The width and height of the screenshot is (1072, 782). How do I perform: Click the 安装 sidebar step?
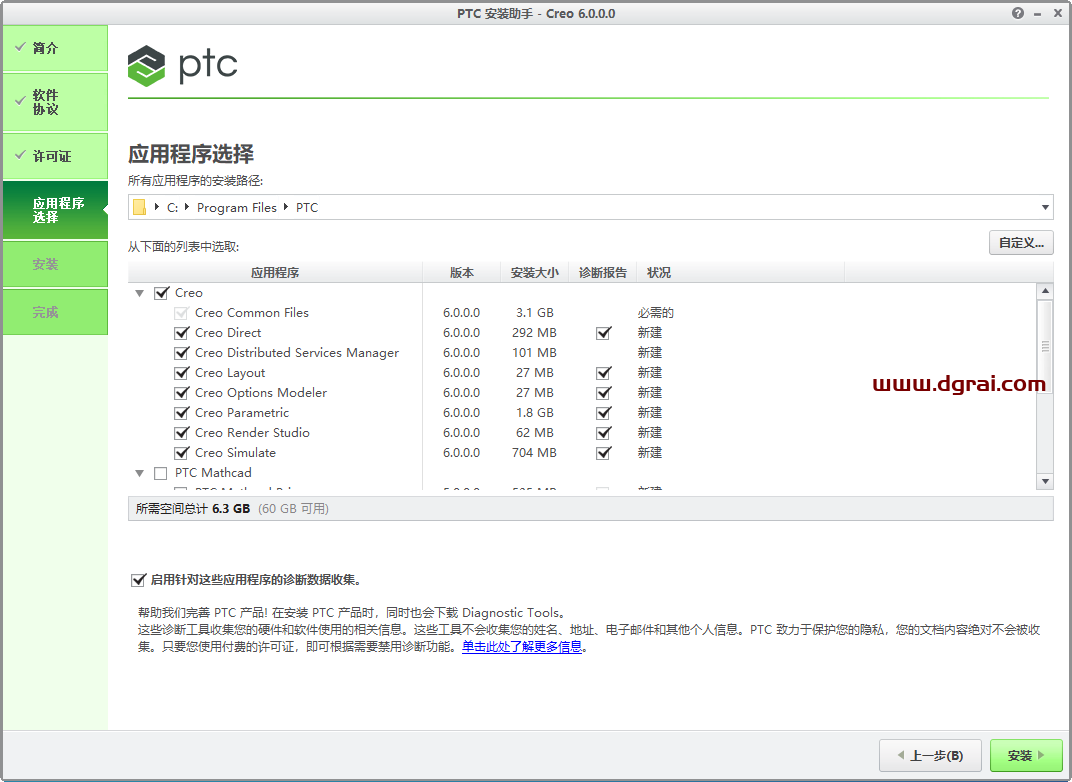click(x=55, y=264)
